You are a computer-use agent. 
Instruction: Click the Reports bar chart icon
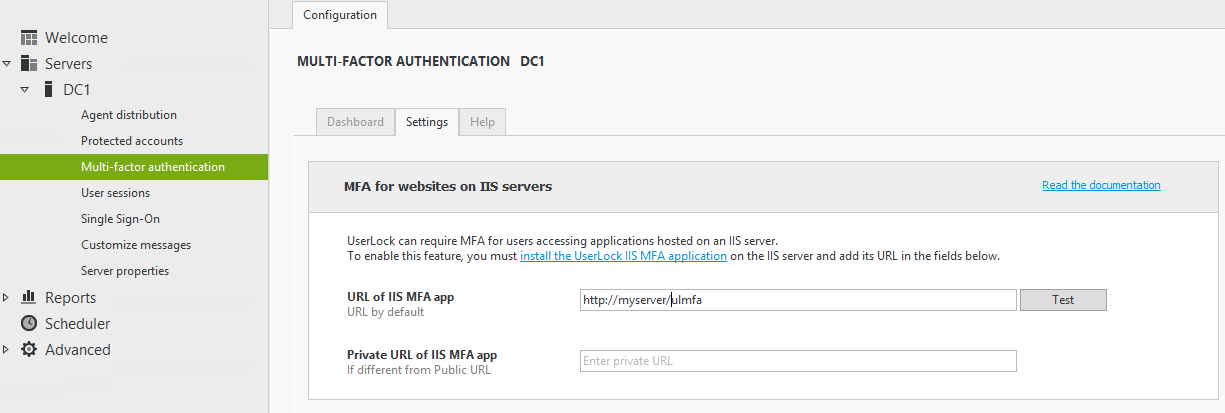[29, 297]
